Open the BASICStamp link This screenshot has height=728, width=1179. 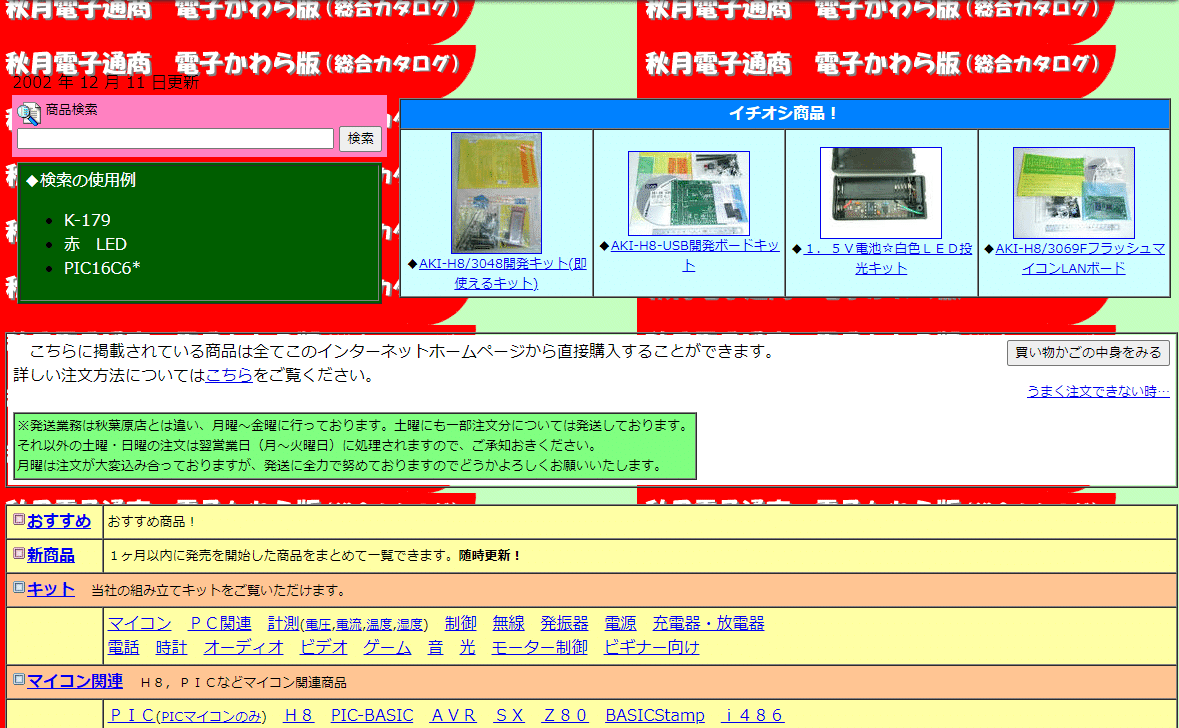click(655, 715)
